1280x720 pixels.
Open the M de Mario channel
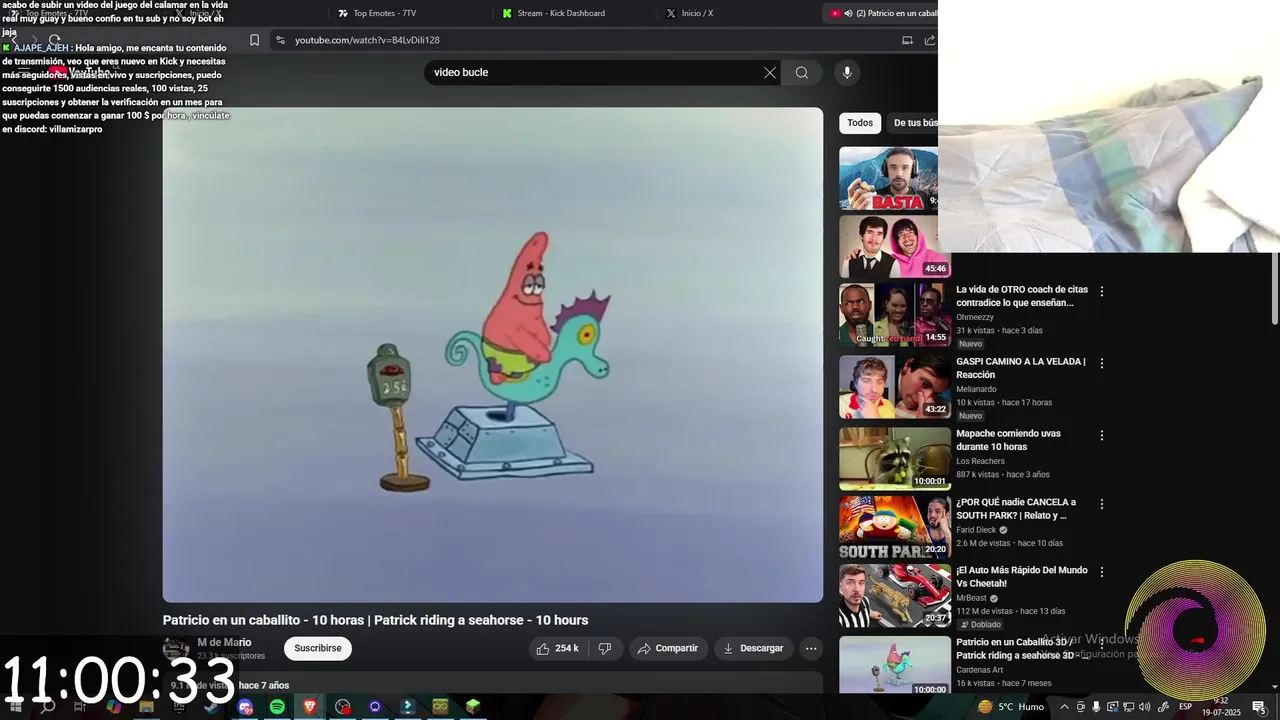pos(224,642)
